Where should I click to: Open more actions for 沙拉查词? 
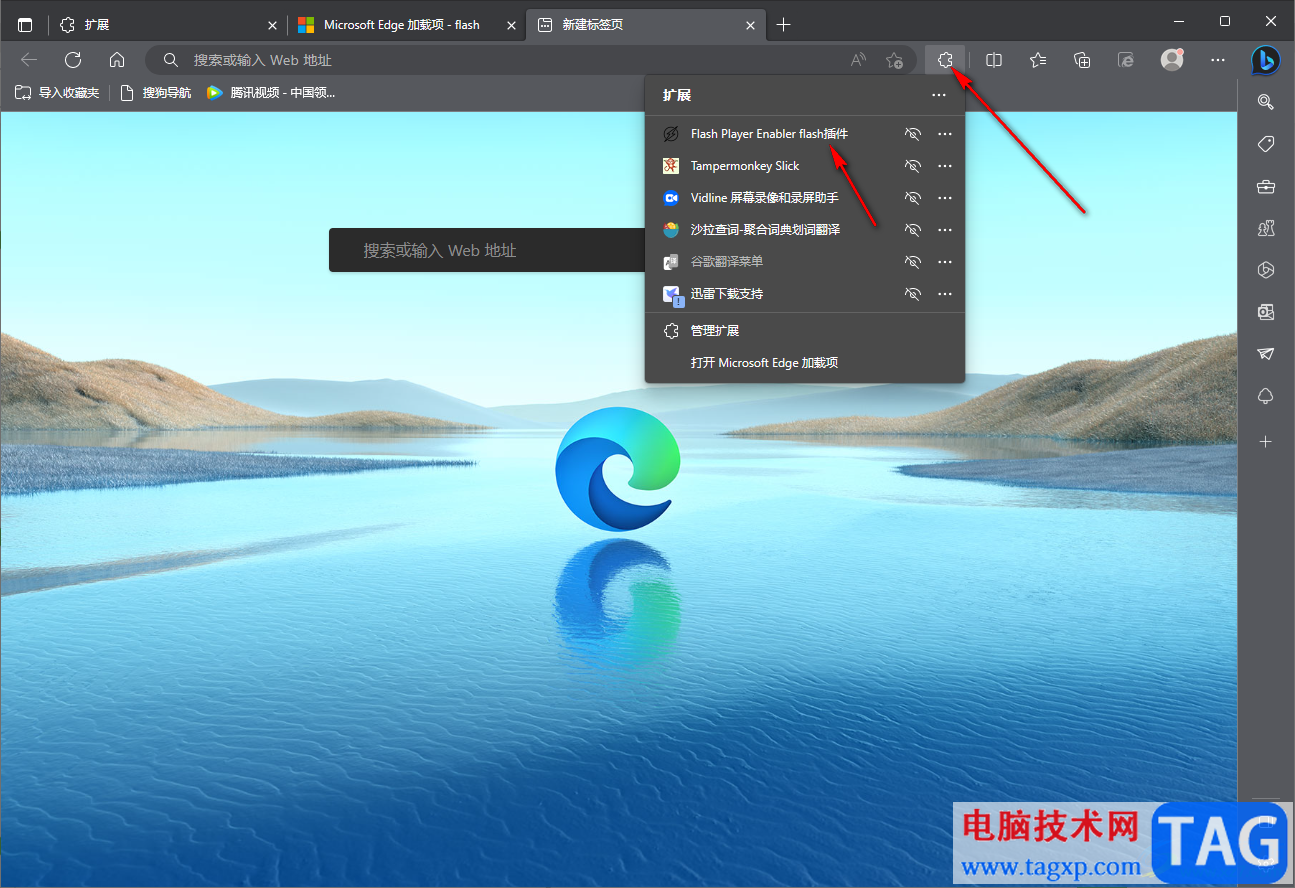click(945, 230)
